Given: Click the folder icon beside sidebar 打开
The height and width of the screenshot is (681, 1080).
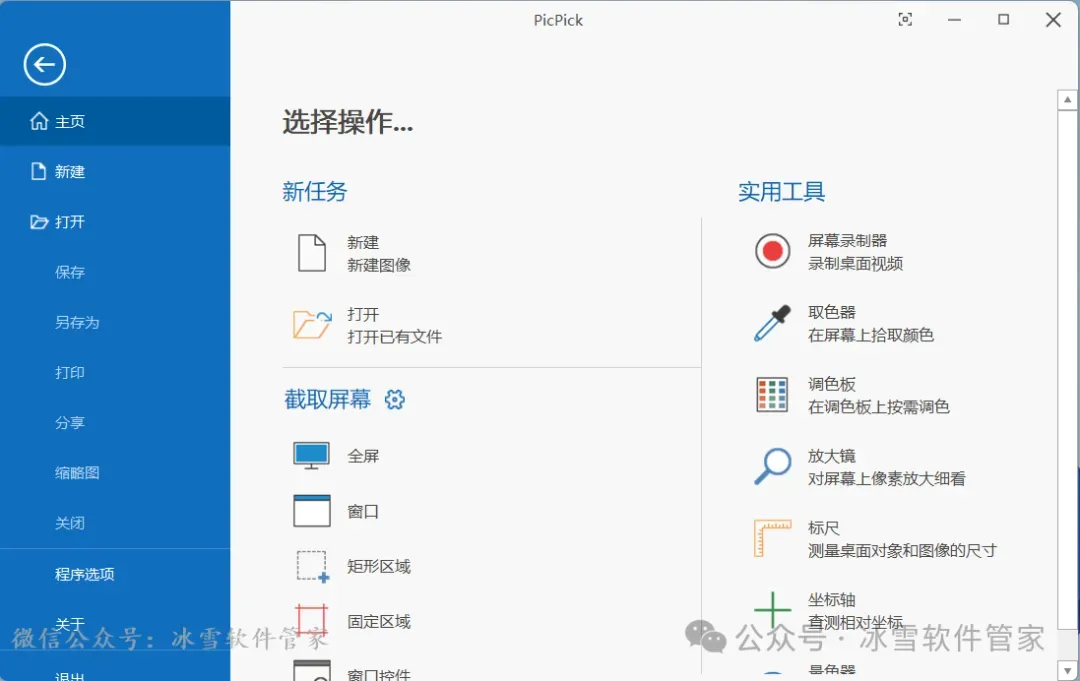Looking at the screenshot, I should 39,222.
